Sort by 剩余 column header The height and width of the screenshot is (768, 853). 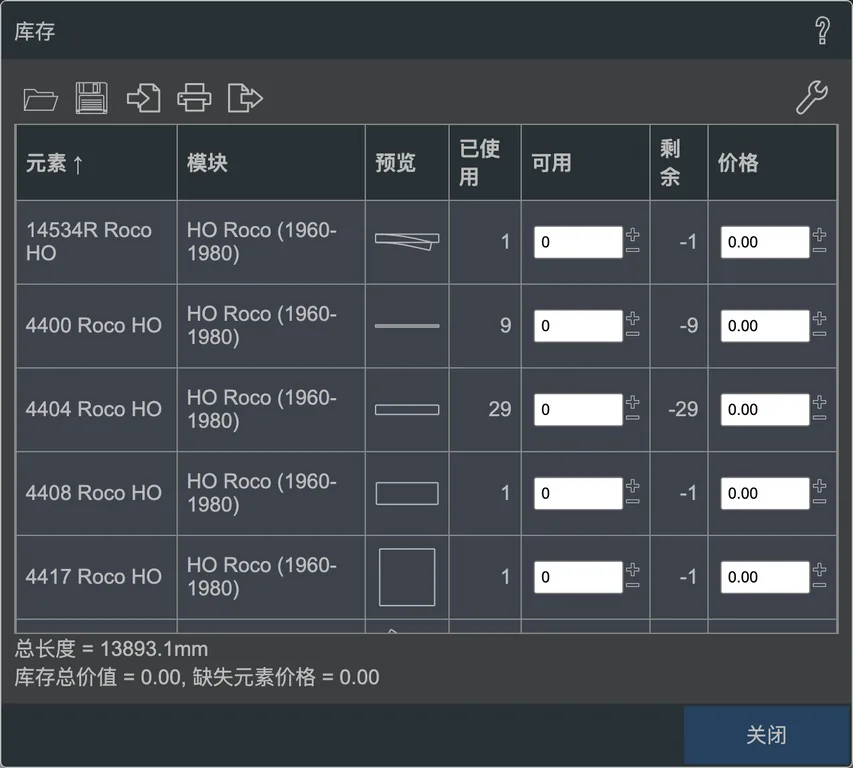pyautogui.click(x=679, y=163)
